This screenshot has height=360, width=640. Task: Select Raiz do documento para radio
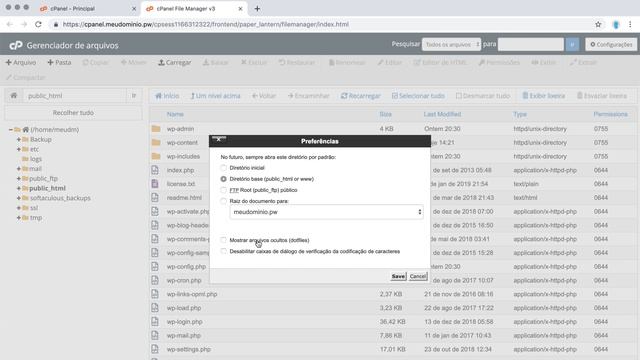click(223, 201)
